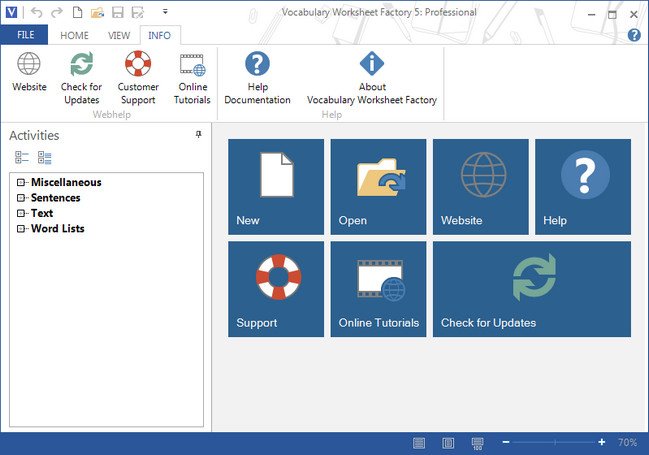This screenshot has width=649, height=455.
Task: Click the Help tile
Action: [583, 187]
